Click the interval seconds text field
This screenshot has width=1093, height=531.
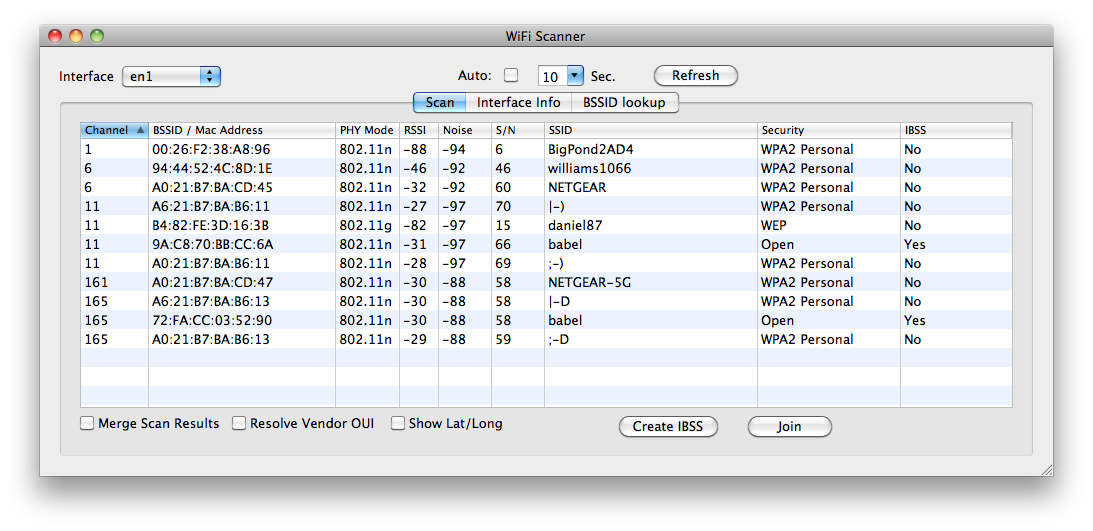552,76
